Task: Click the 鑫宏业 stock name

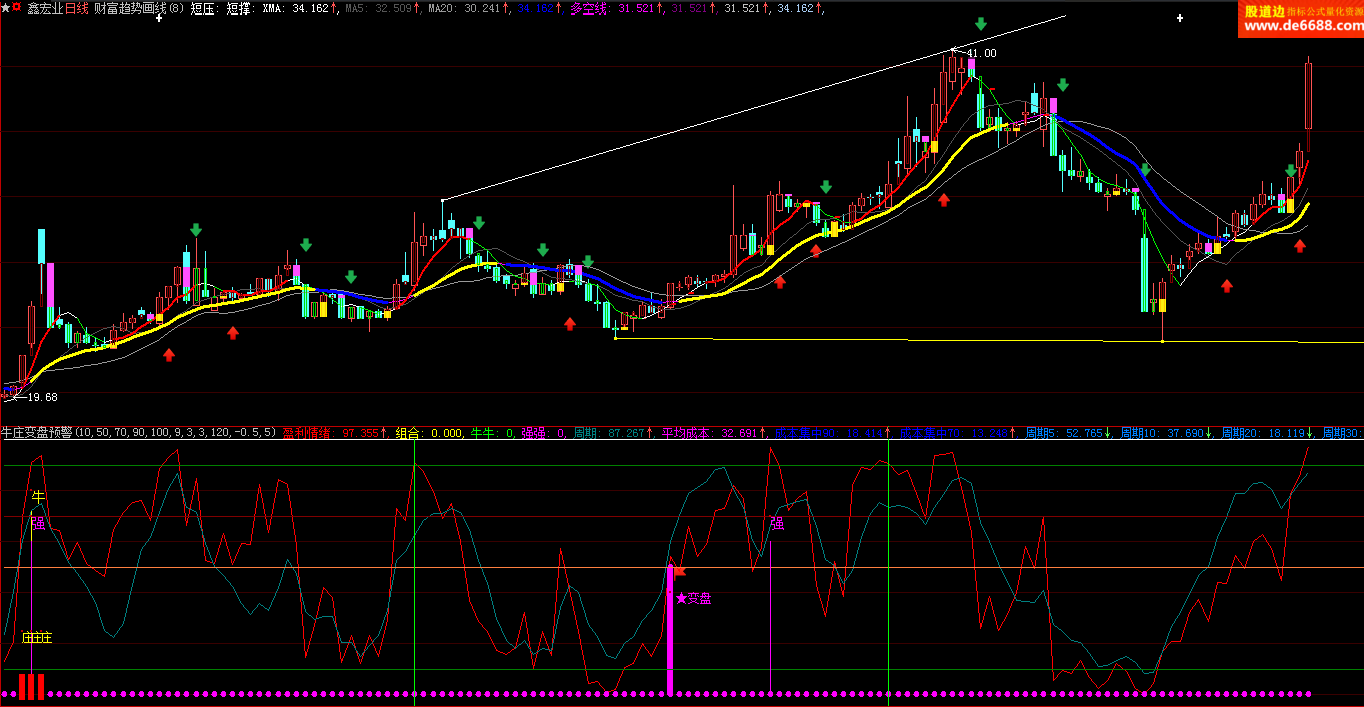Action: pos(44,8)
